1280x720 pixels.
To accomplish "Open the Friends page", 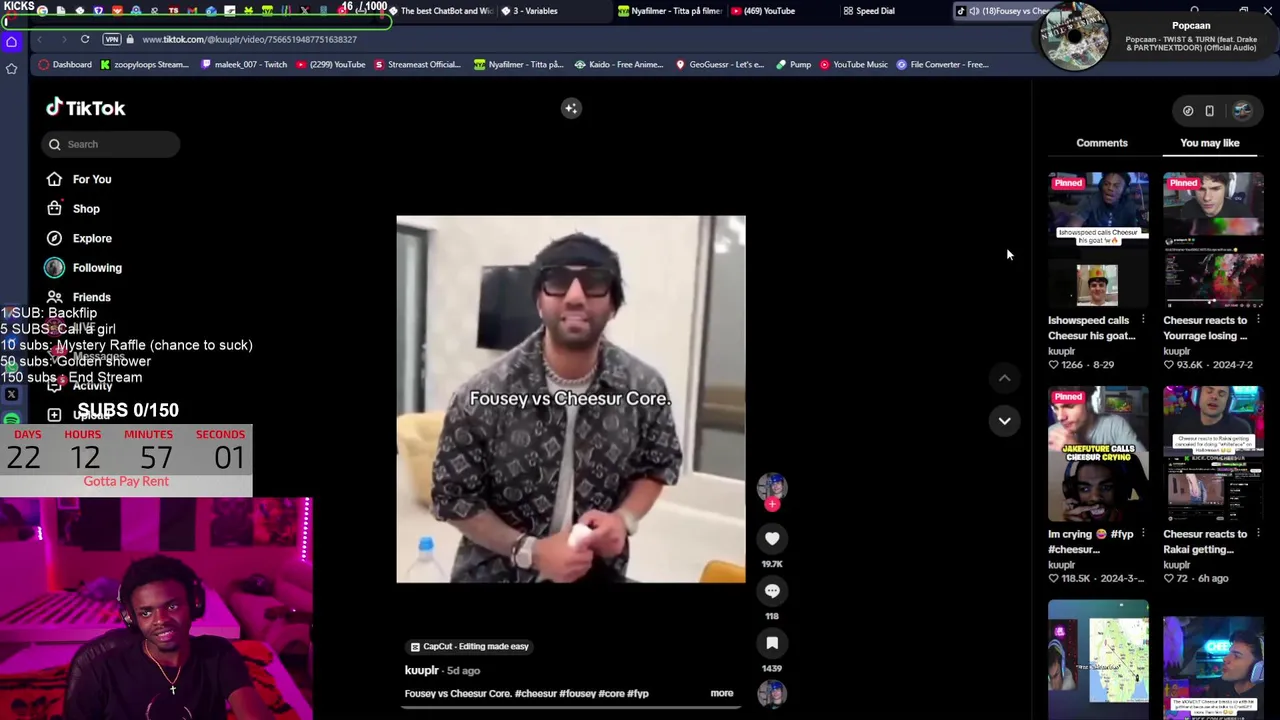I will [91, 297].
